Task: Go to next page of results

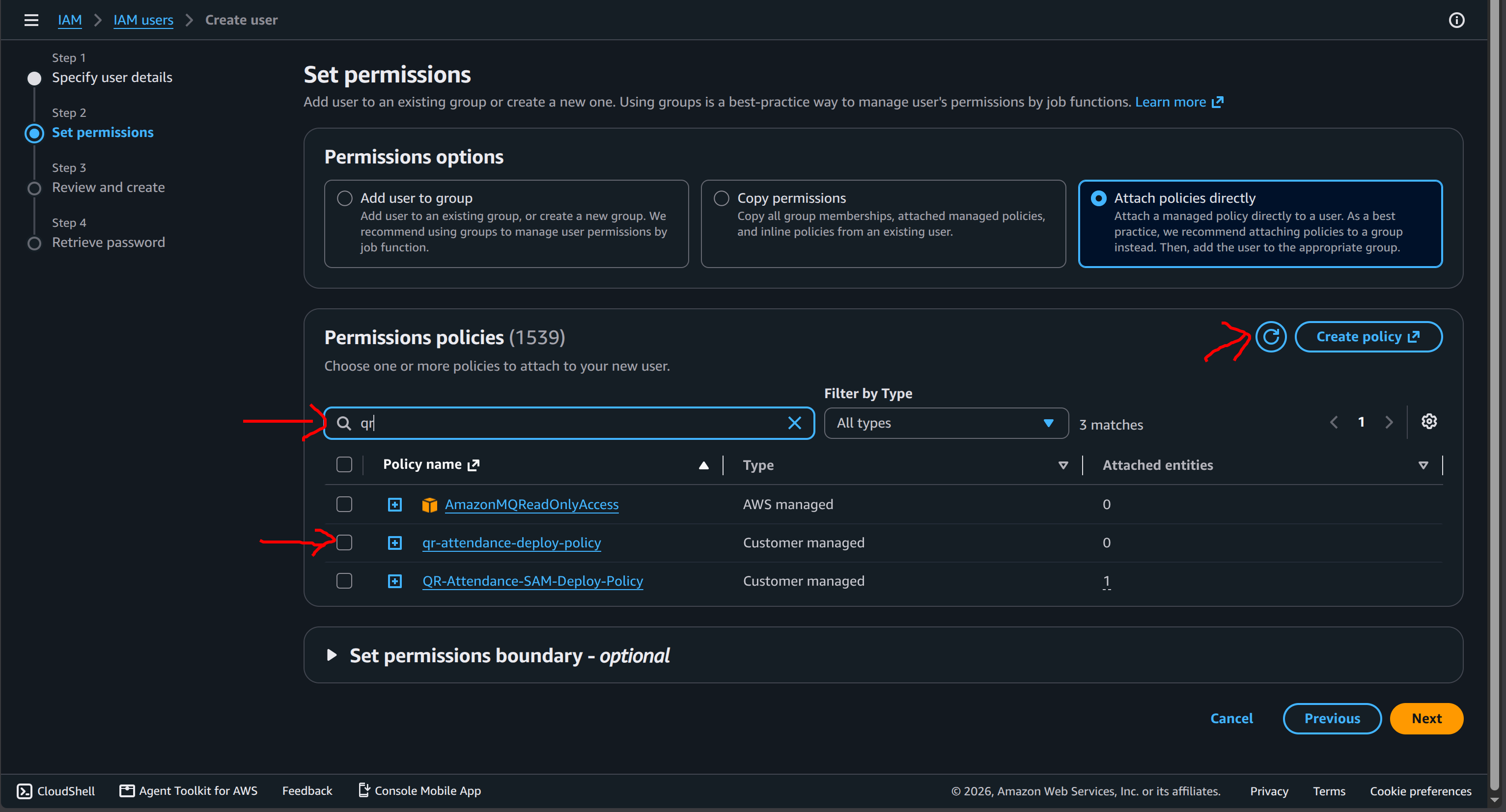Action: 1389,422
